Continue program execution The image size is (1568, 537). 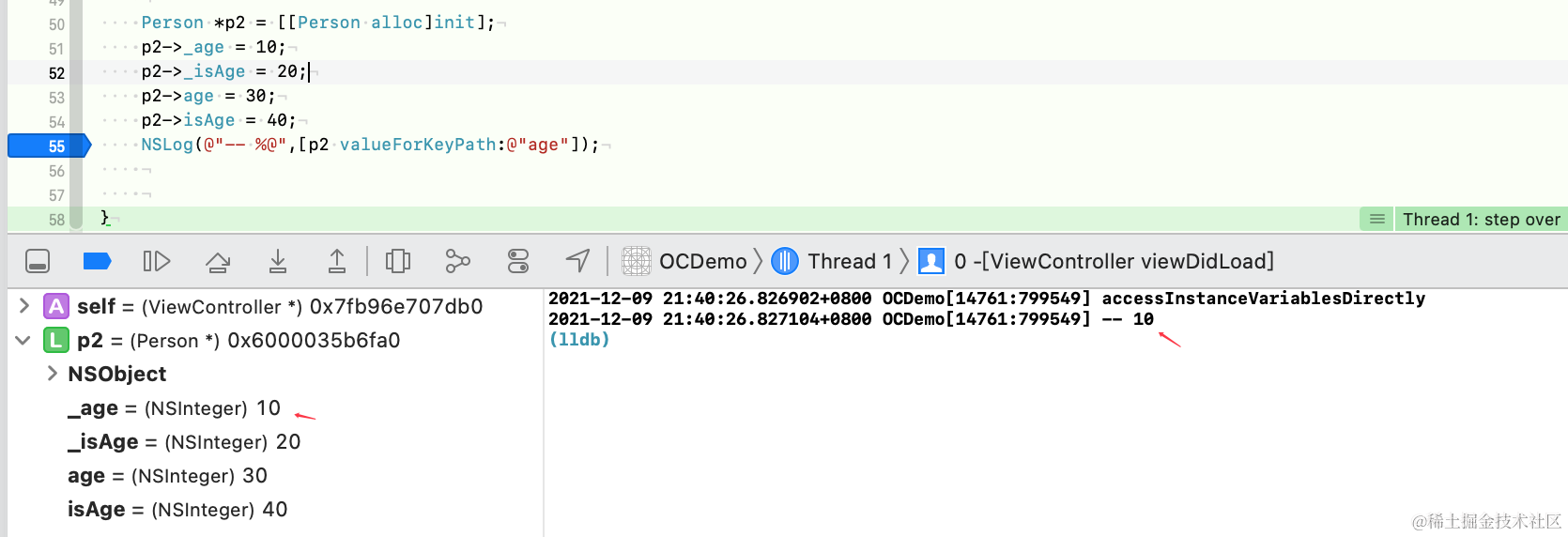[x=156, y=261]
